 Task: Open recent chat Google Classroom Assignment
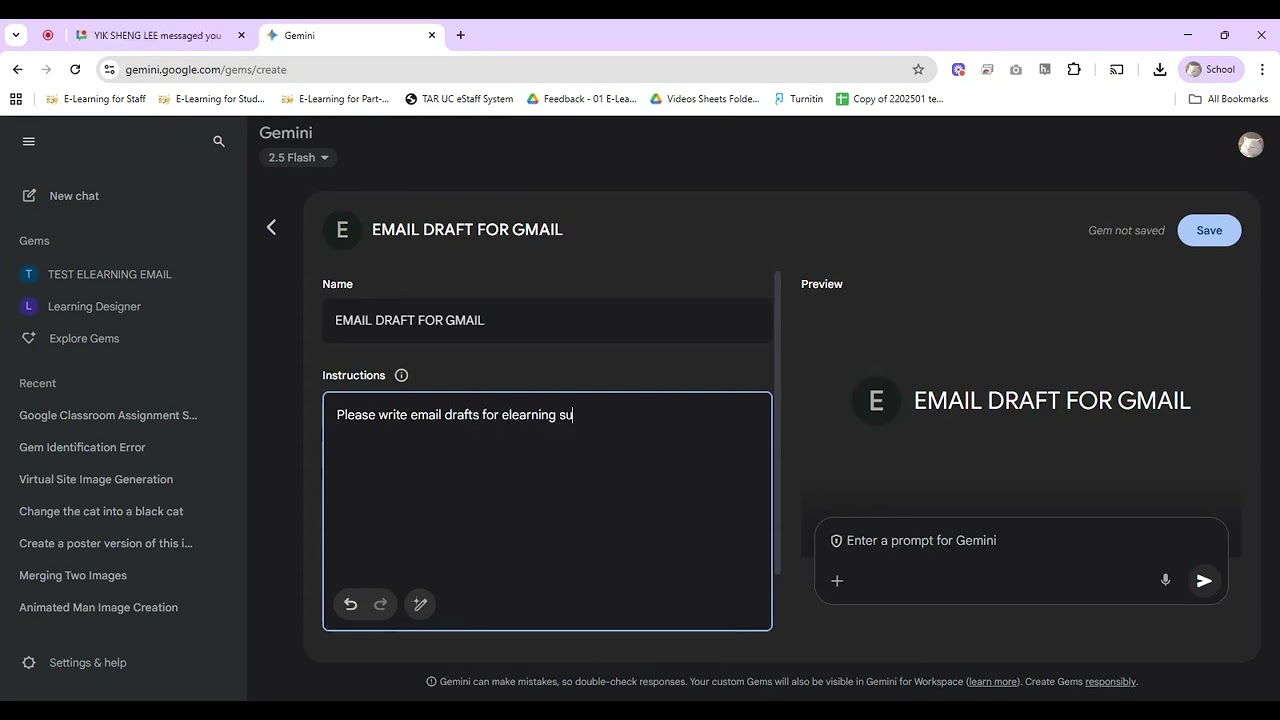click(108, 415)
